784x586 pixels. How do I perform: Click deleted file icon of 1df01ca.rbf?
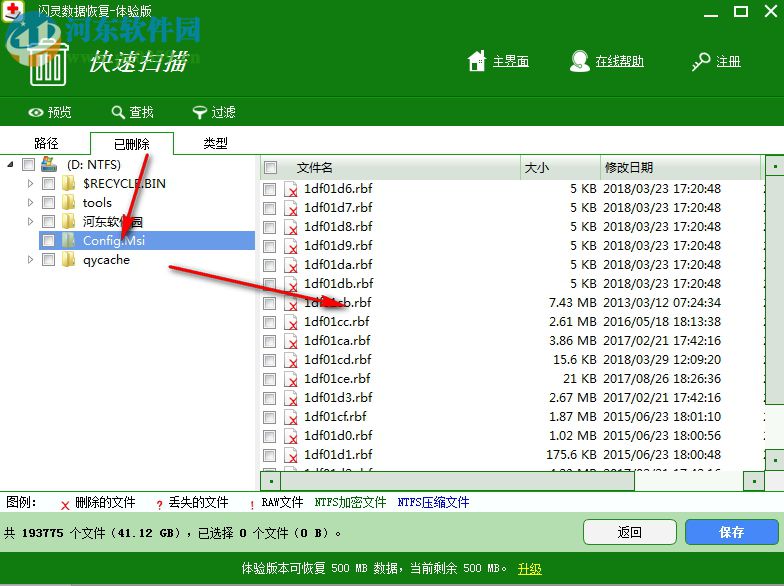[x=290, y=341]
